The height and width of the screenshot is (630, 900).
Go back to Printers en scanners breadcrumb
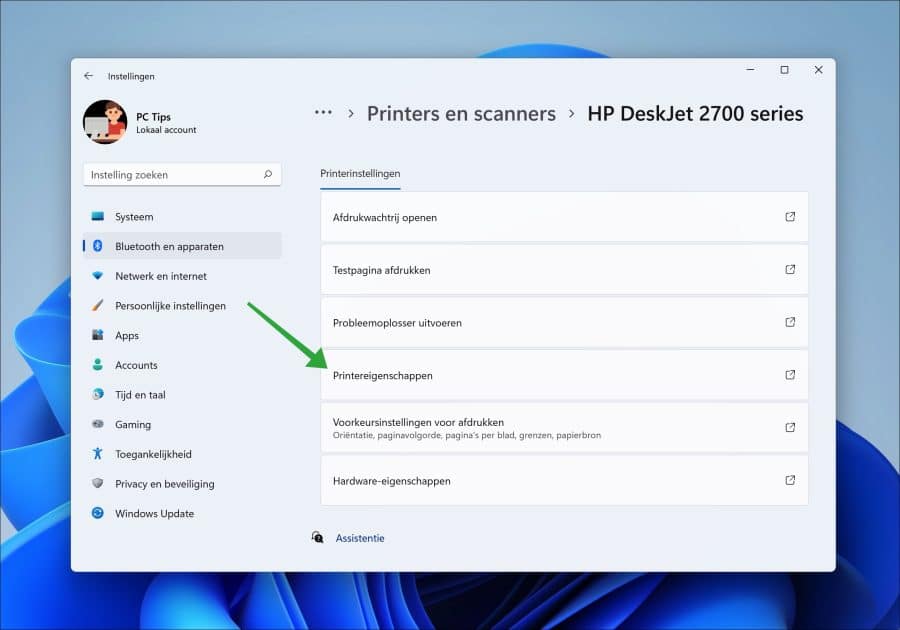pyautogui.click(x=461, y=114)
